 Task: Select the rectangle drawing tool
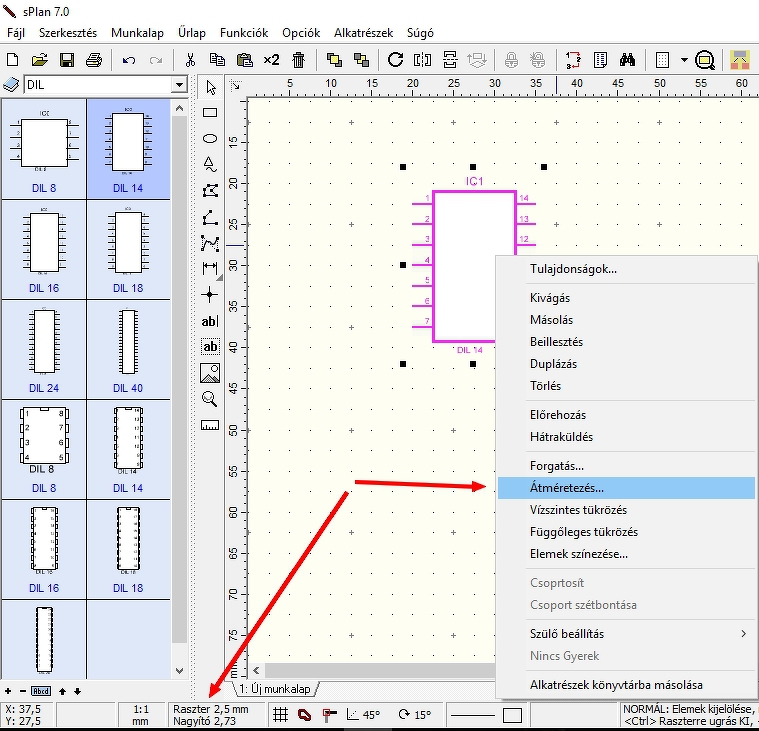point(210,113)
